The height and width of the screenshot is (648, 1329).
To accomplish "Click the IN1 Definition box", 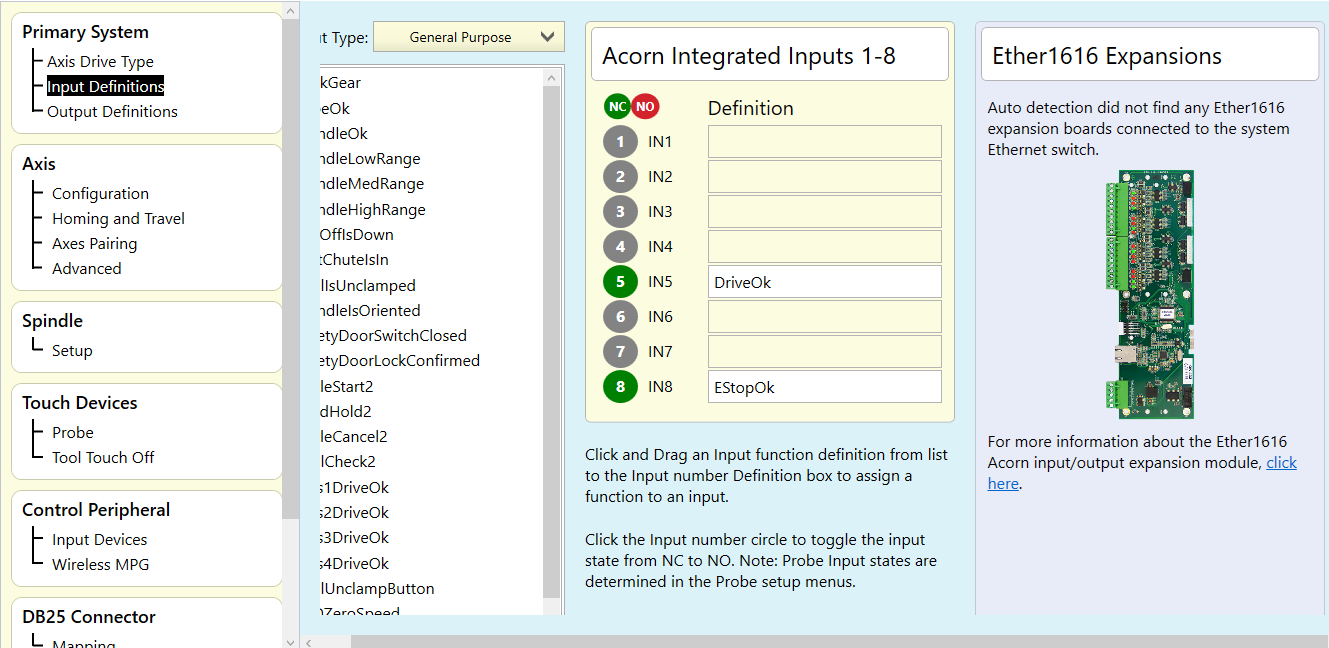I will pyautogui.click(x=825, y=142).
